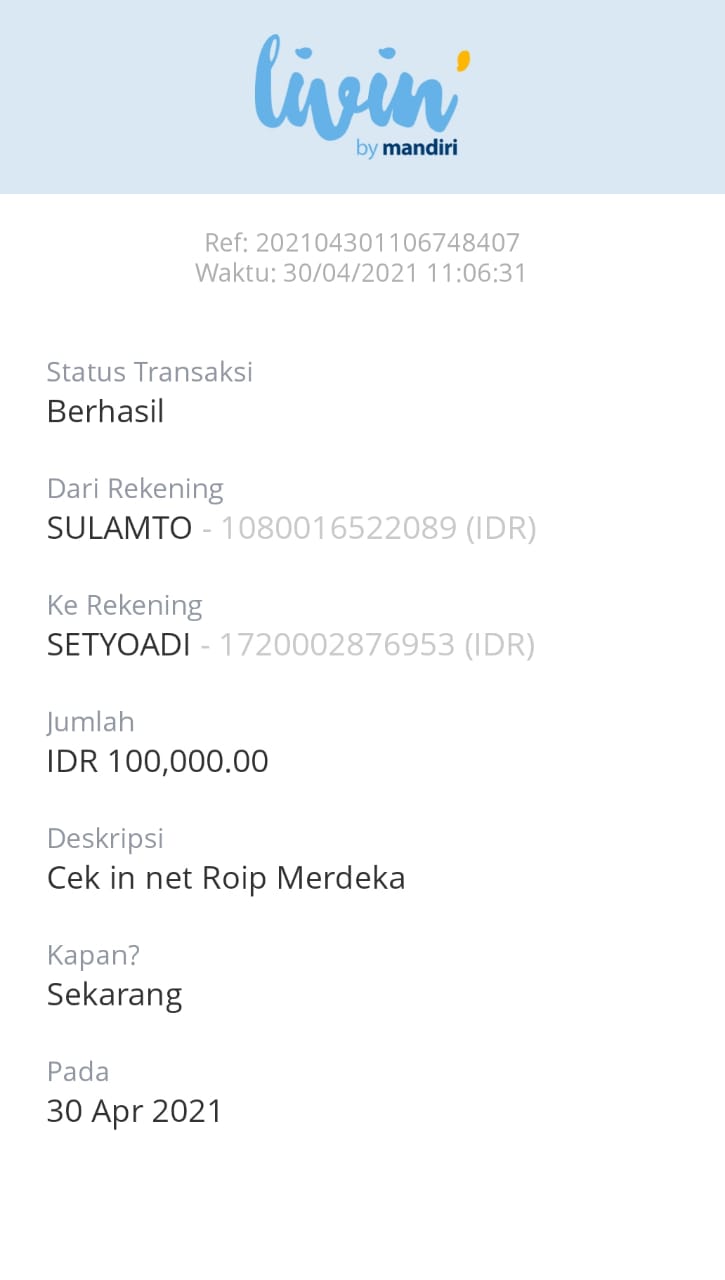Viewport: 725px width, 1280px height.
Task: Click the Kapan? label
Action: tap(93, 955)
